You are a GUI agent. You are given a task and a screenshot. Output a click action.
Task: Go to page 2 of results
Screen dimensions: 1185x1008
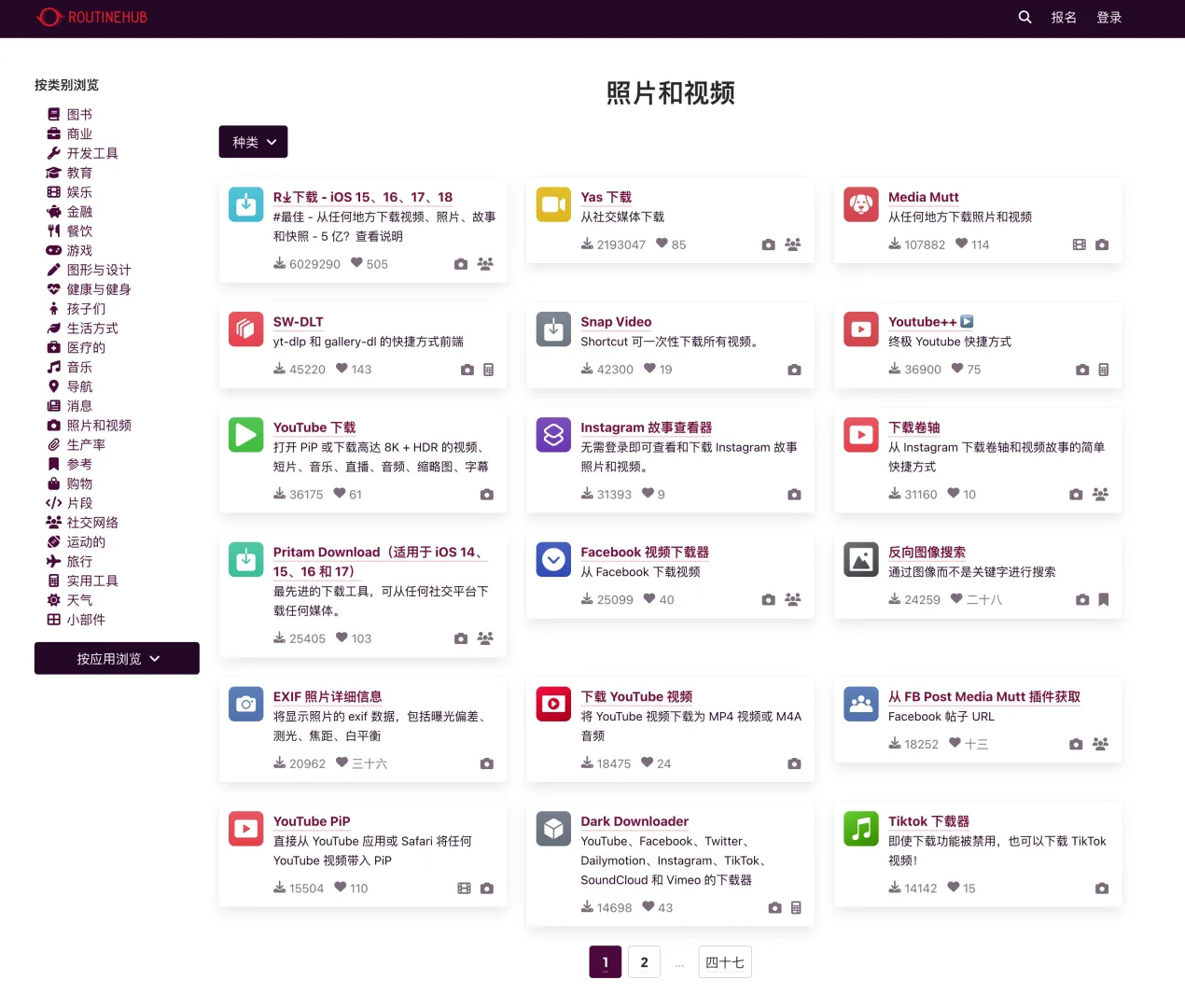644,961
